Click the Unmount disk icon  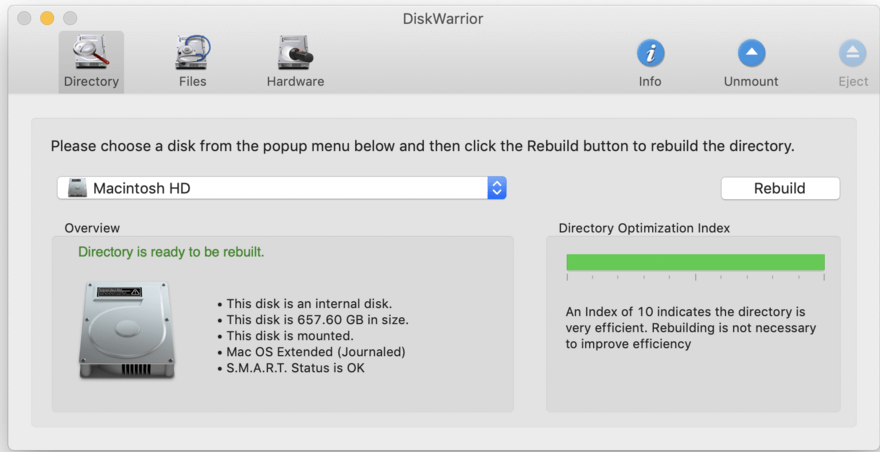point(751,53)
